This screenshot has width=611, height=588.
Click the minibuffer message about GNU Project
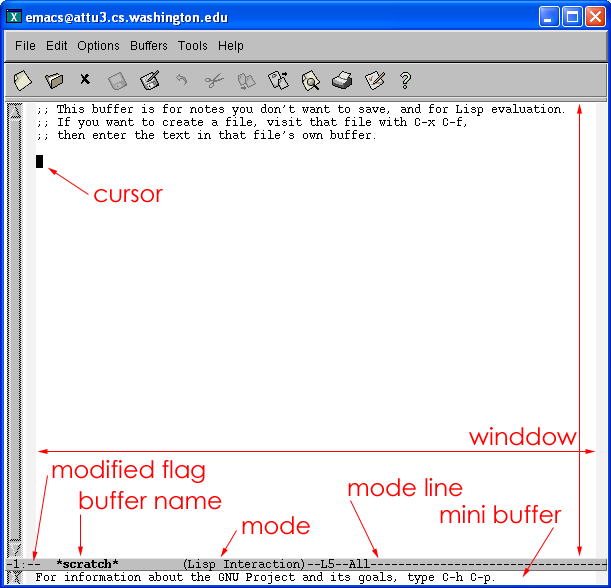coord(265,577)
